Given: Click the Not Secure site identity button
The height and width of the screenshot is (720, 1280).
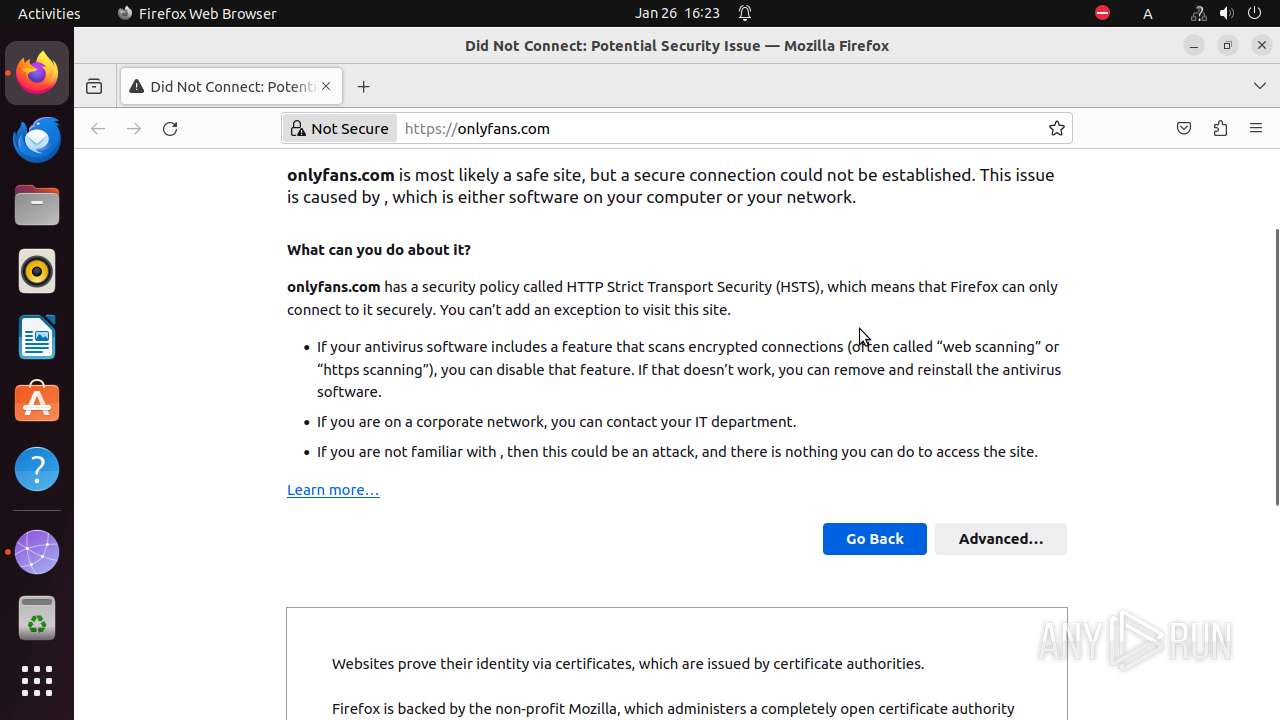Looking at the screenshot, I should coord(340,128).
